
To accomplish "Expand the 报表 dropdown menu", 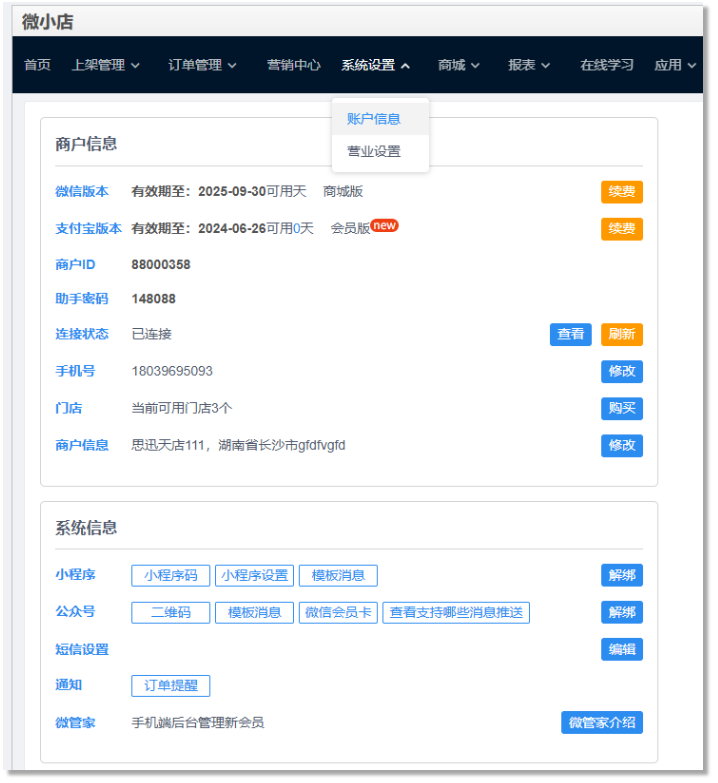I will [x=529, y=65].
